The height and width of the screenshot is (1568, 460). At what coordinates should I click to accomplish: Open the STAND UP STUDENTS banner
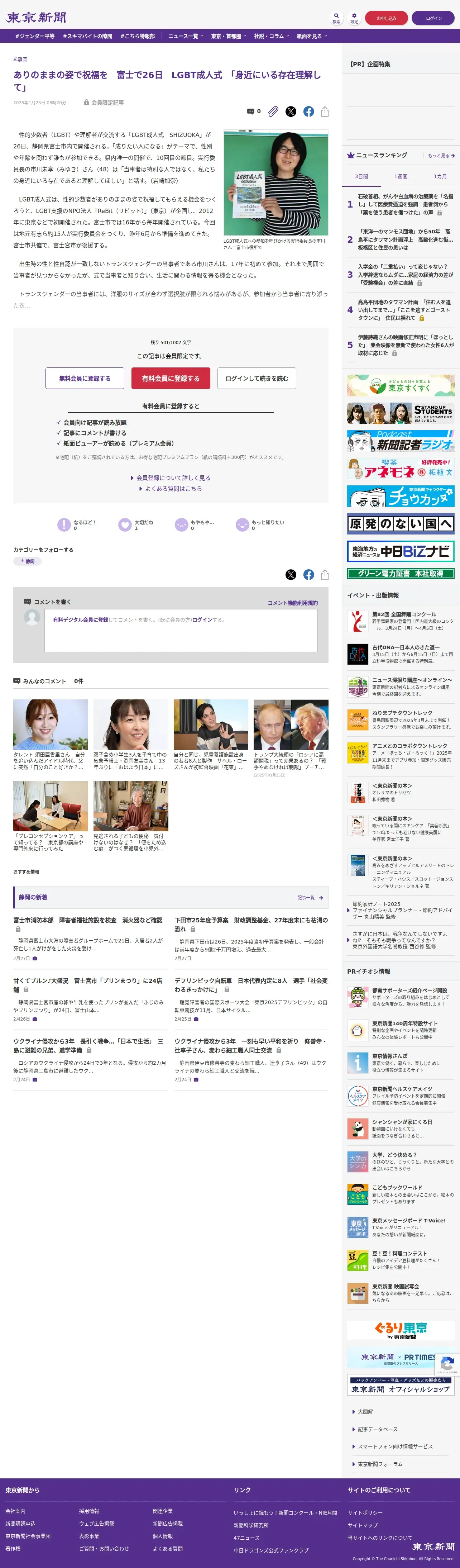tap(401, 413)
